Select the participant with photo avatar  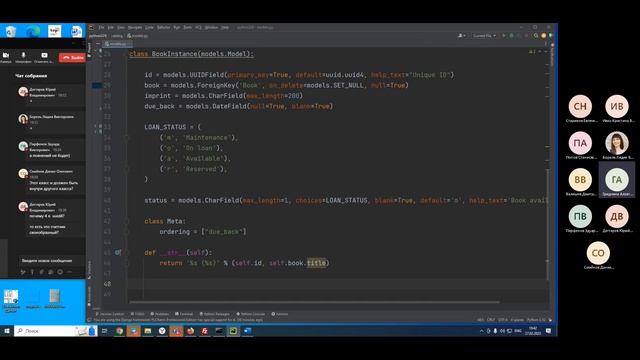(616, 143)
